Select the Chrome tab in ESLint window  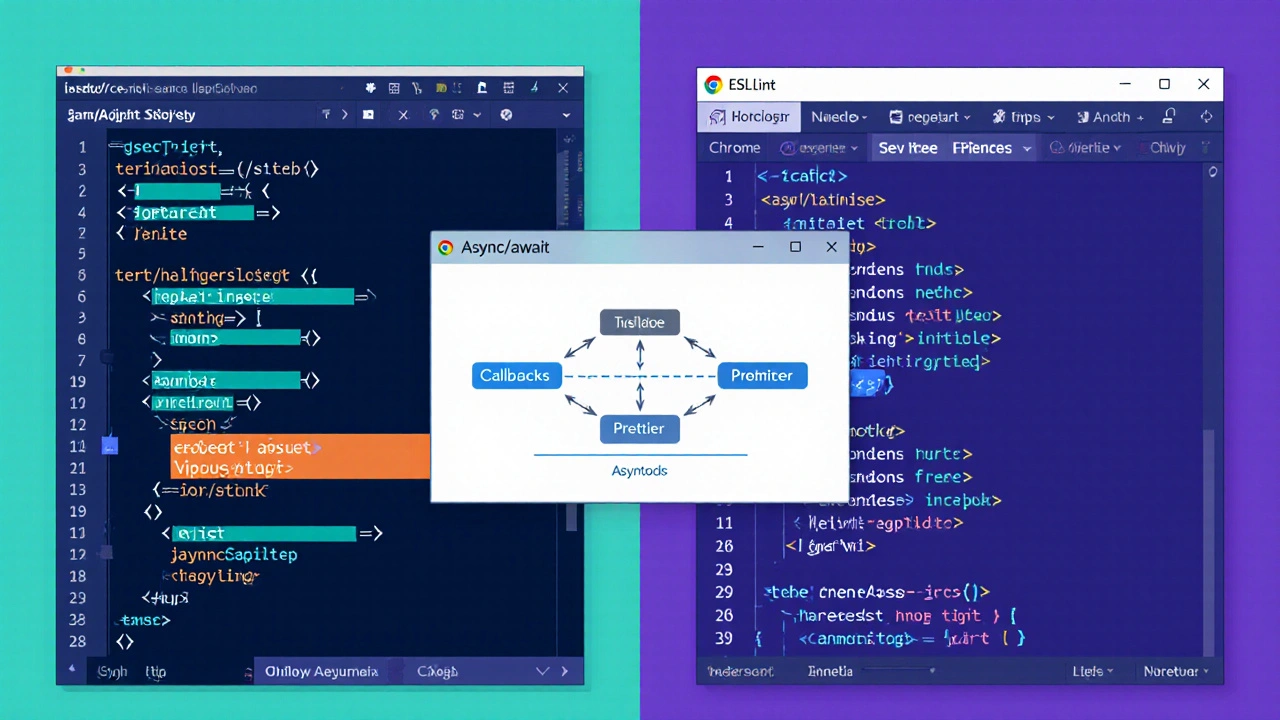coord(734,148)
